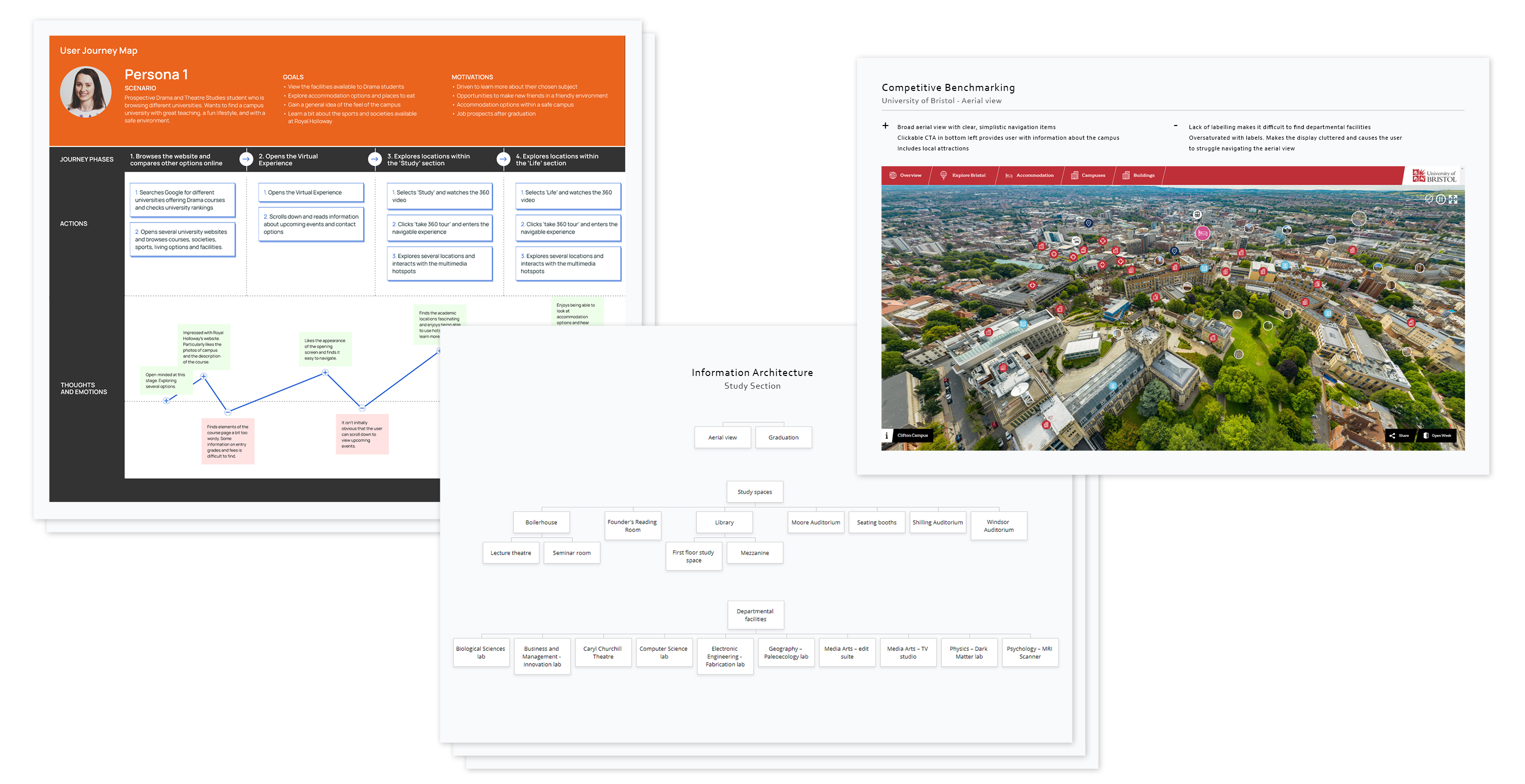Viewport: 1525px width, 784px height.
Task: Select the Departmental facilities node
Action: [755, 615]
